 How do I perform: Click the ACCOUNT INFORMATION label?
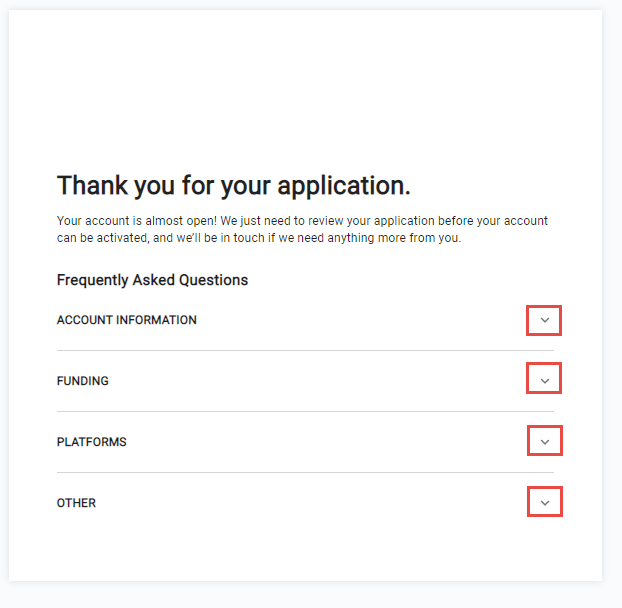(127, 321)
